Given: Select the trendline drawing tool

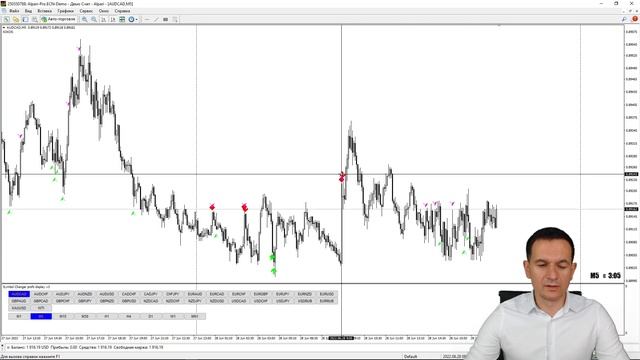Looking at the screenshot, I should coord(156,19).
